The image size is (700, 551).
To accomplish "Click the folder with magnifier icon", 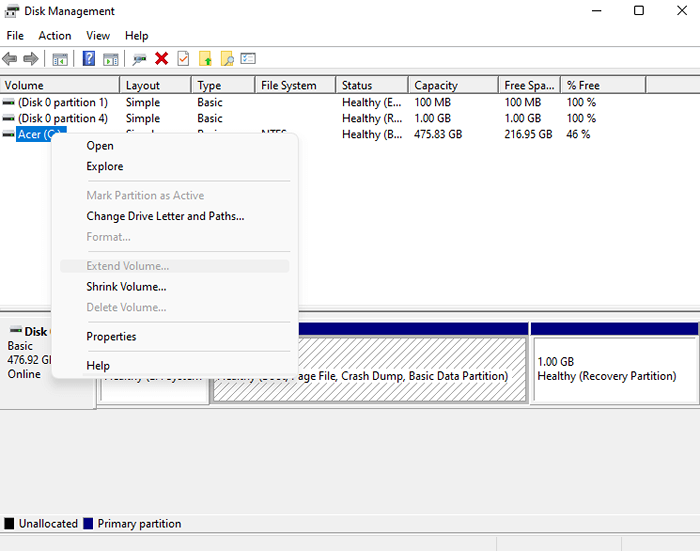I will pos(227,58).
